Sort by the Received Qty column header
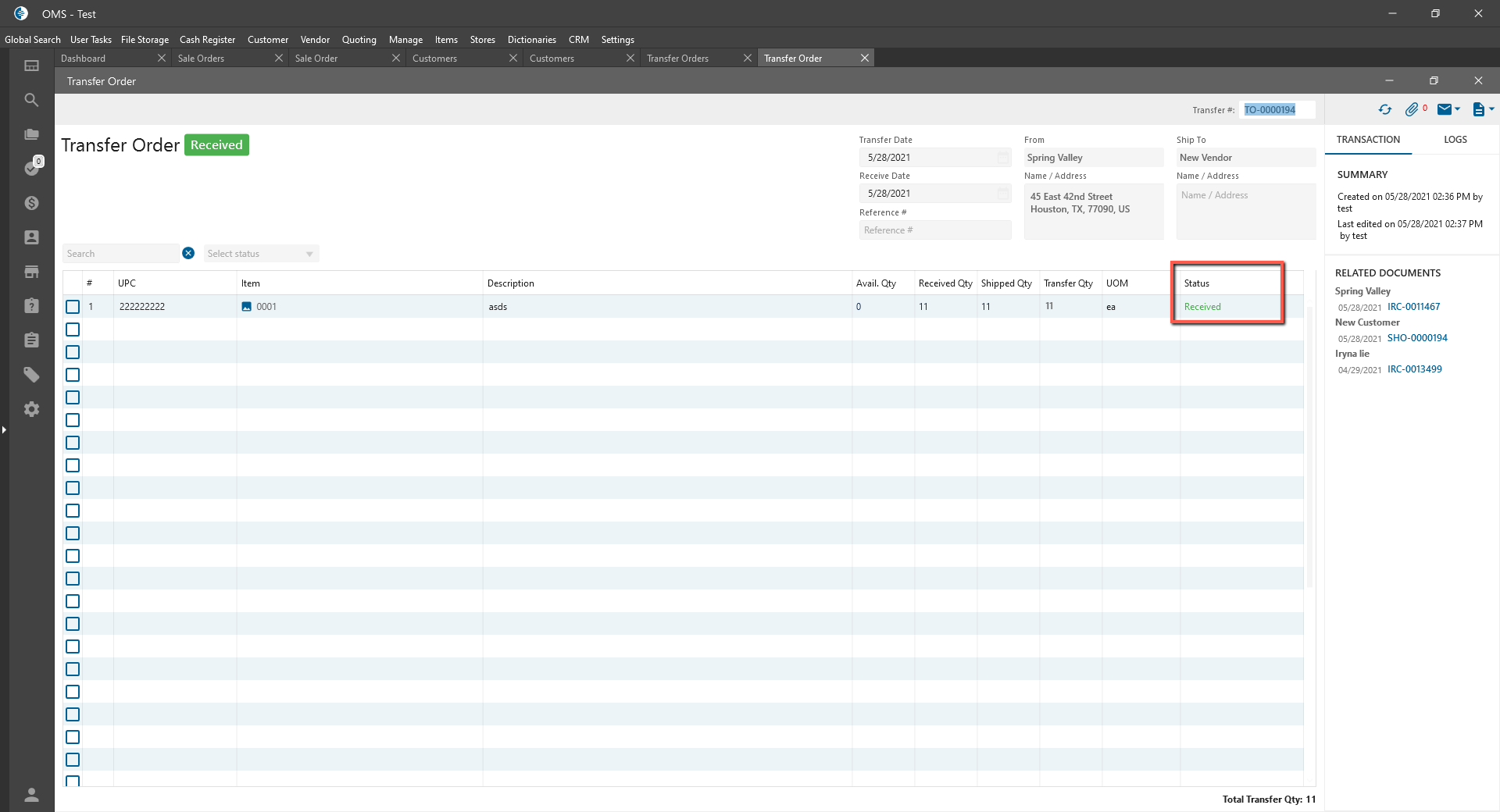 [x=945, y=283]
